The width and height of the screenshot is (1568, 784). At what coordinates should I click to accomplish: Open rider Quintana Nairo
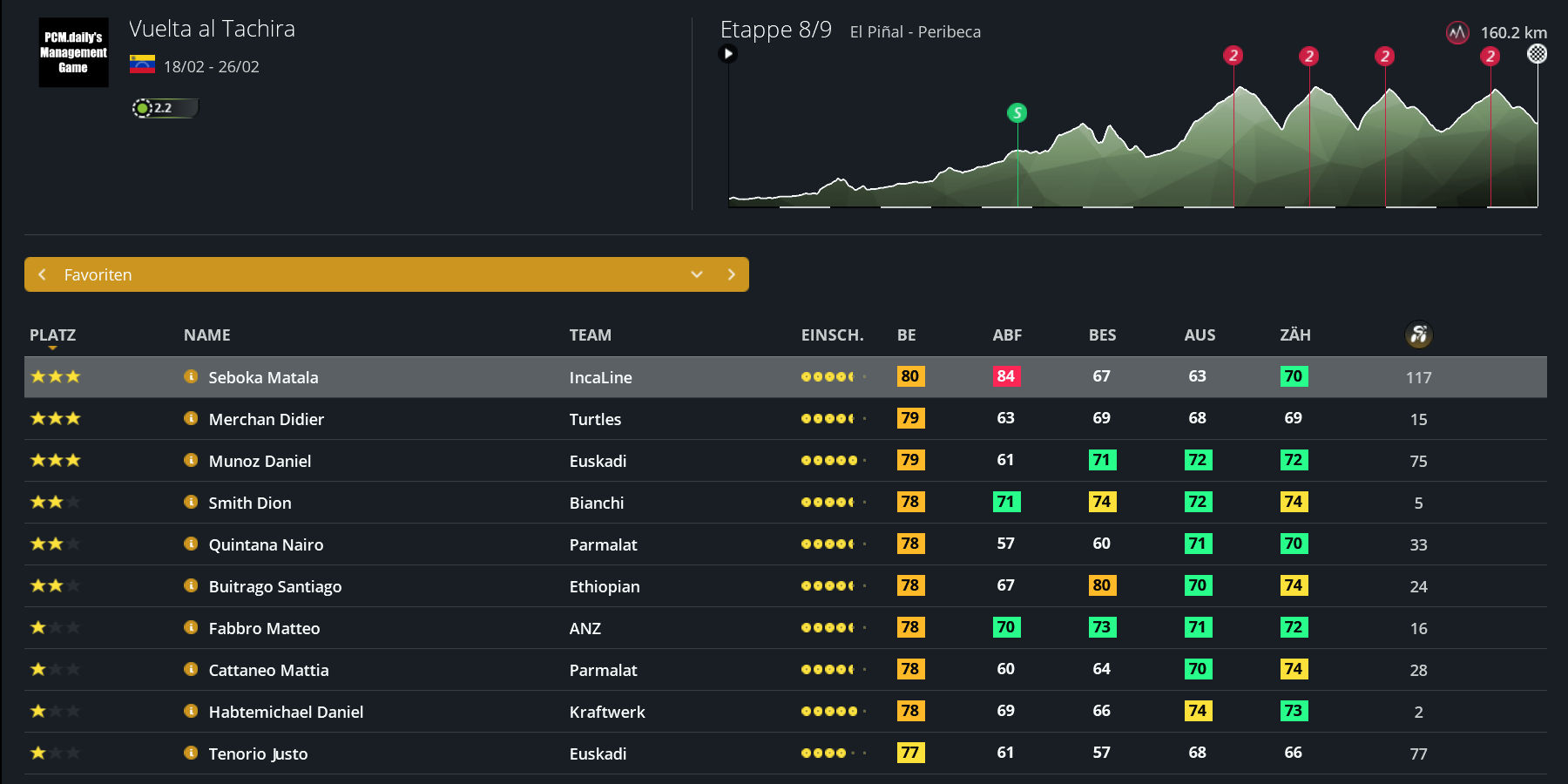point(266,544)
